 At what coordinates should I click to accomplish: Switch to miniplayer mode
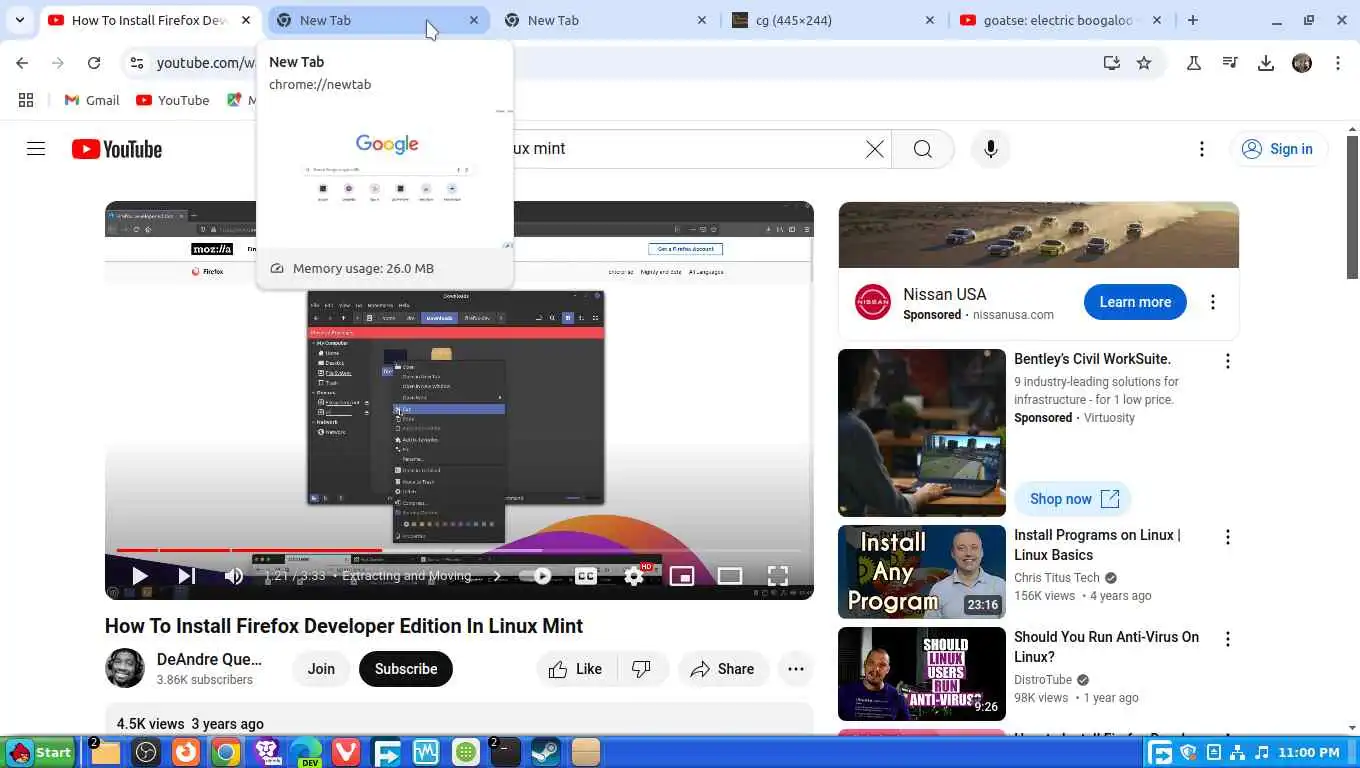[x=682, y=576]
